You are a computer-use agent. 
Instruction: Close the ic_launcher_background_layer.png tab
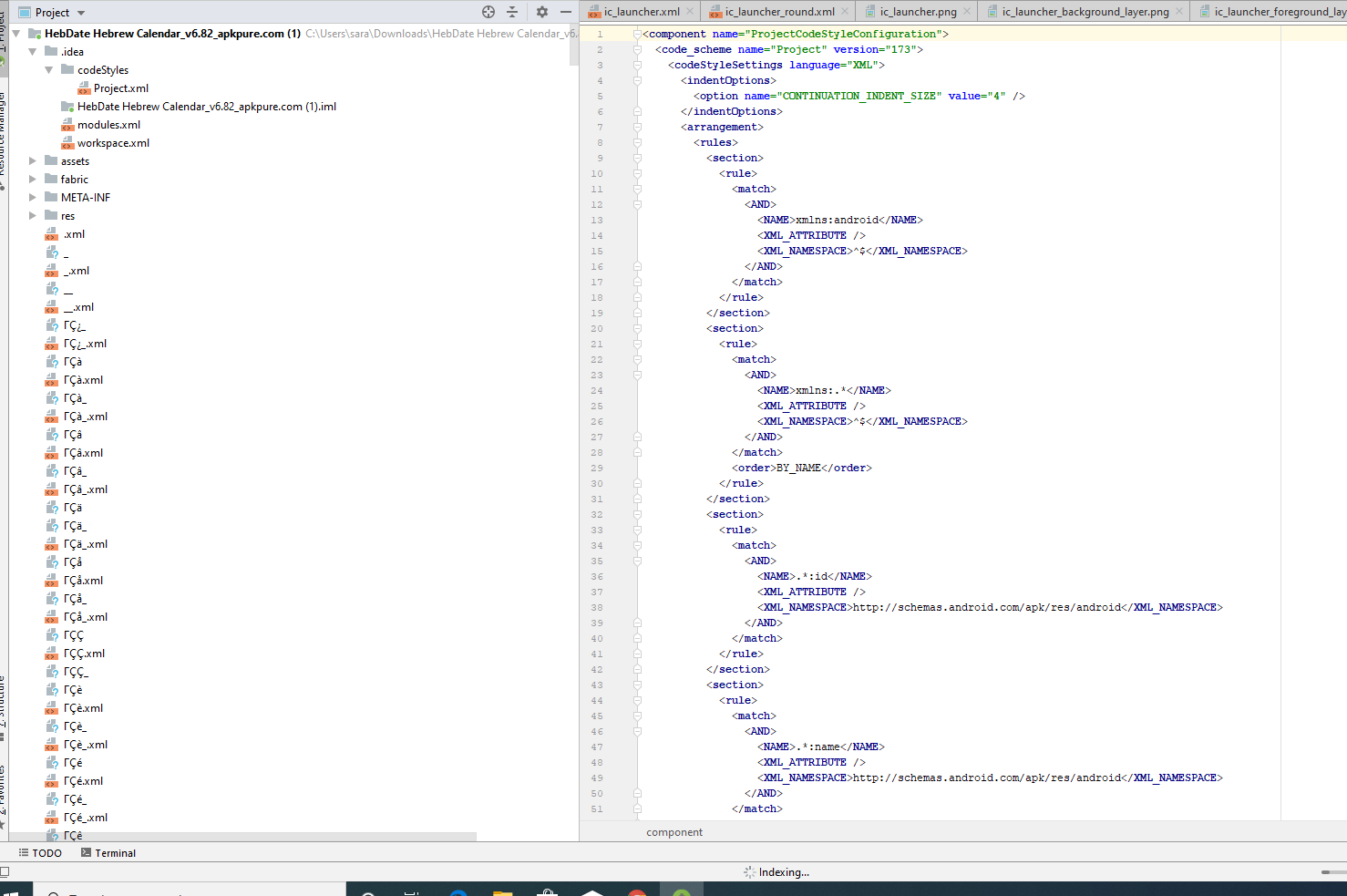tap(1179, 12)
